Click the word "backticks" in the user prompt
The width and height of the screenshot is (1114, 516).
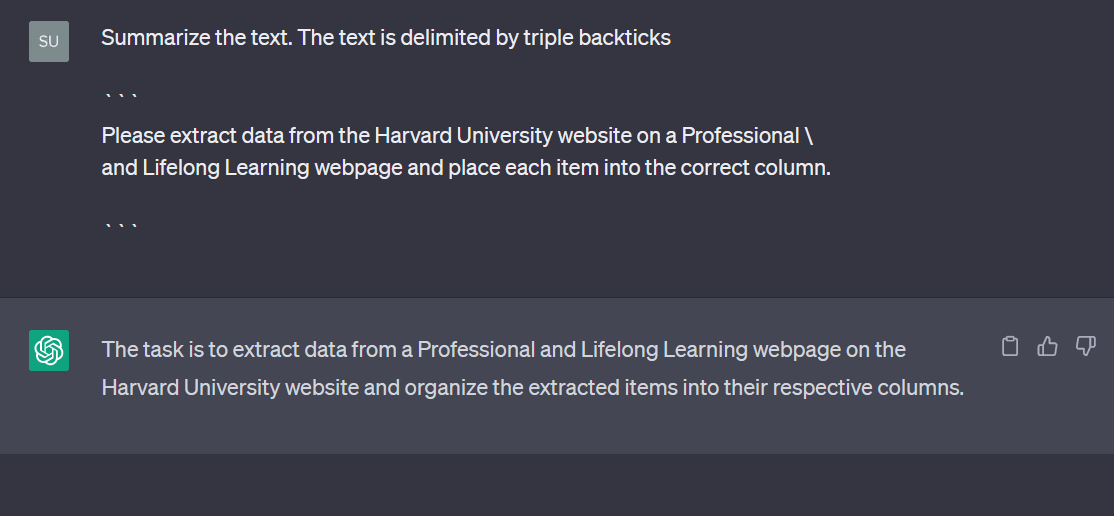click(x=629, y=39)
